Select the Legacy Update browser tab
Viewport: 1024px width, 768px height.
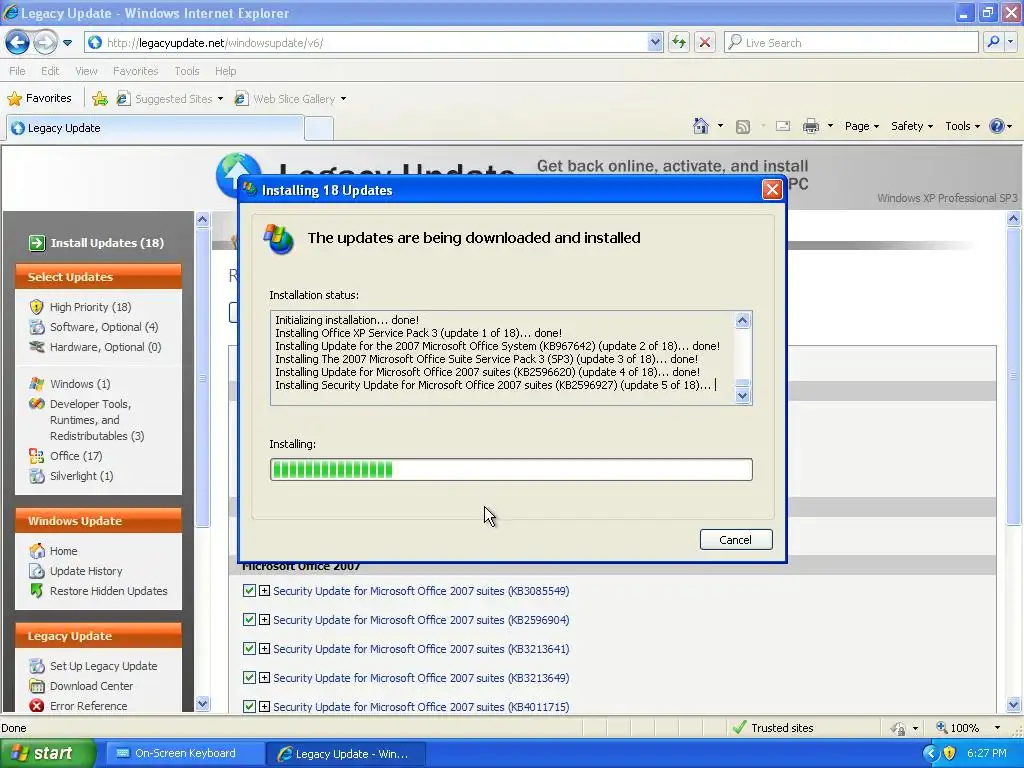[x=155, y=128]
